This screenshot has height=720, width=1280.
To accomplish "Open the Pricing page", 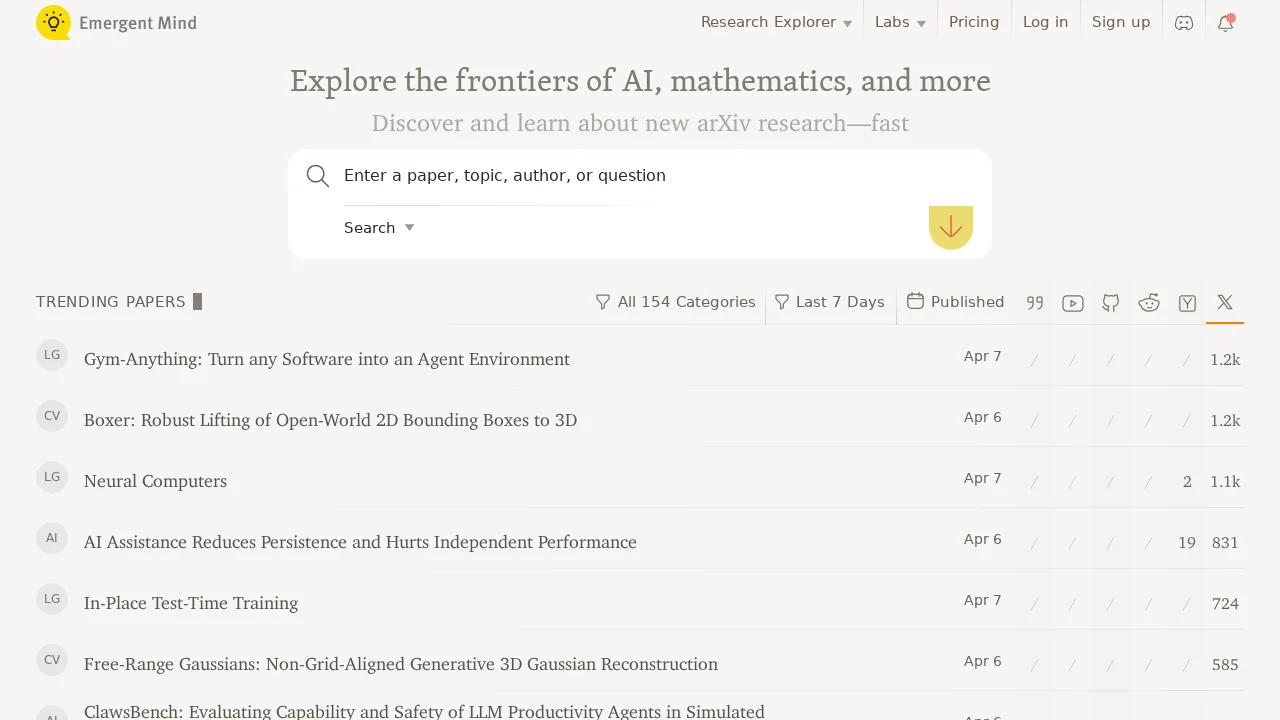I will pyautogui.click(x=973, y=21).
